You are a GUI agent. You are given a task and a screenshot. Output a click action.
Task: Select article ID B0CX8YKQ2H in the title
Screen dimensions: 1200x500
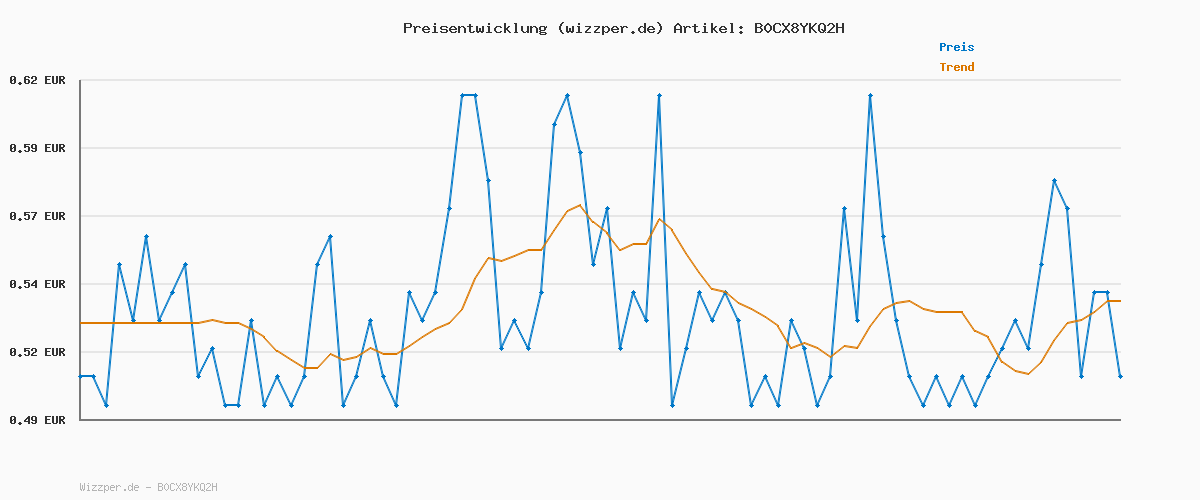[799, 28]
